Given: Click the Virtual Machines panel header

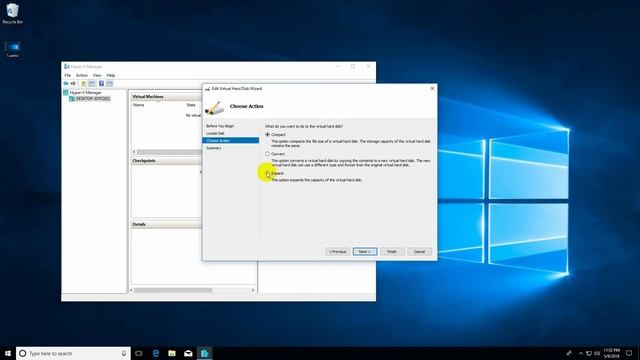Looking at the screenshot, I should [x=166, y=97].
